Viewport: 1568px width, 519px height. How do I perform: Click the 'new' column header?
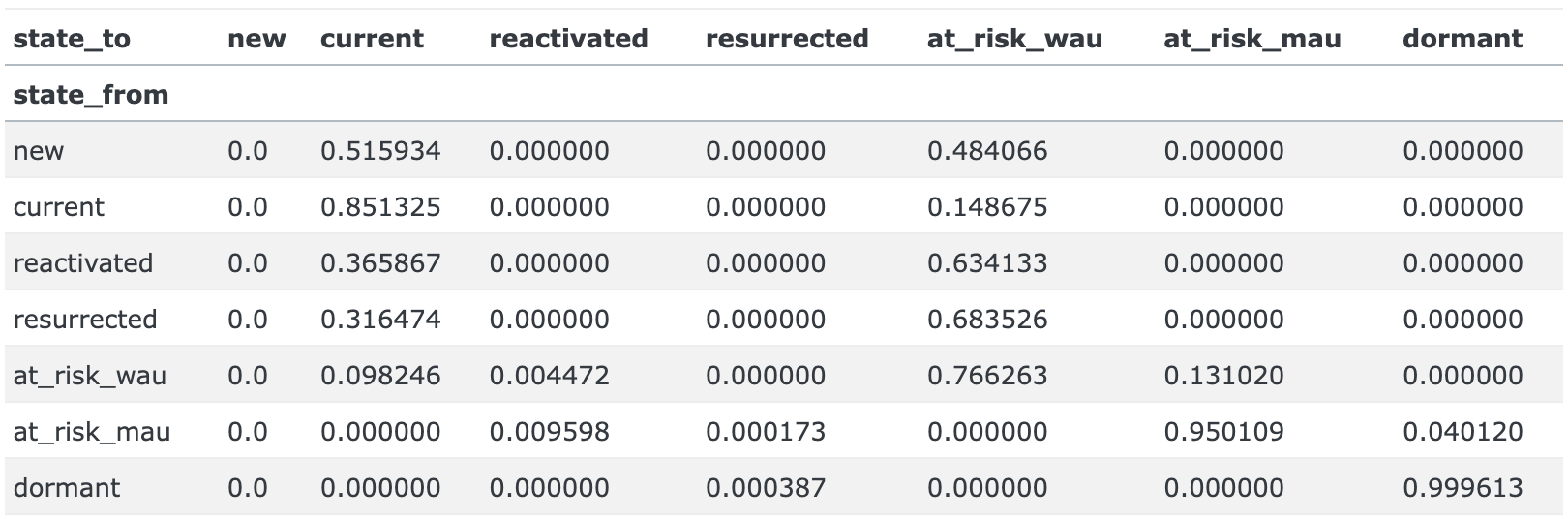256,39
